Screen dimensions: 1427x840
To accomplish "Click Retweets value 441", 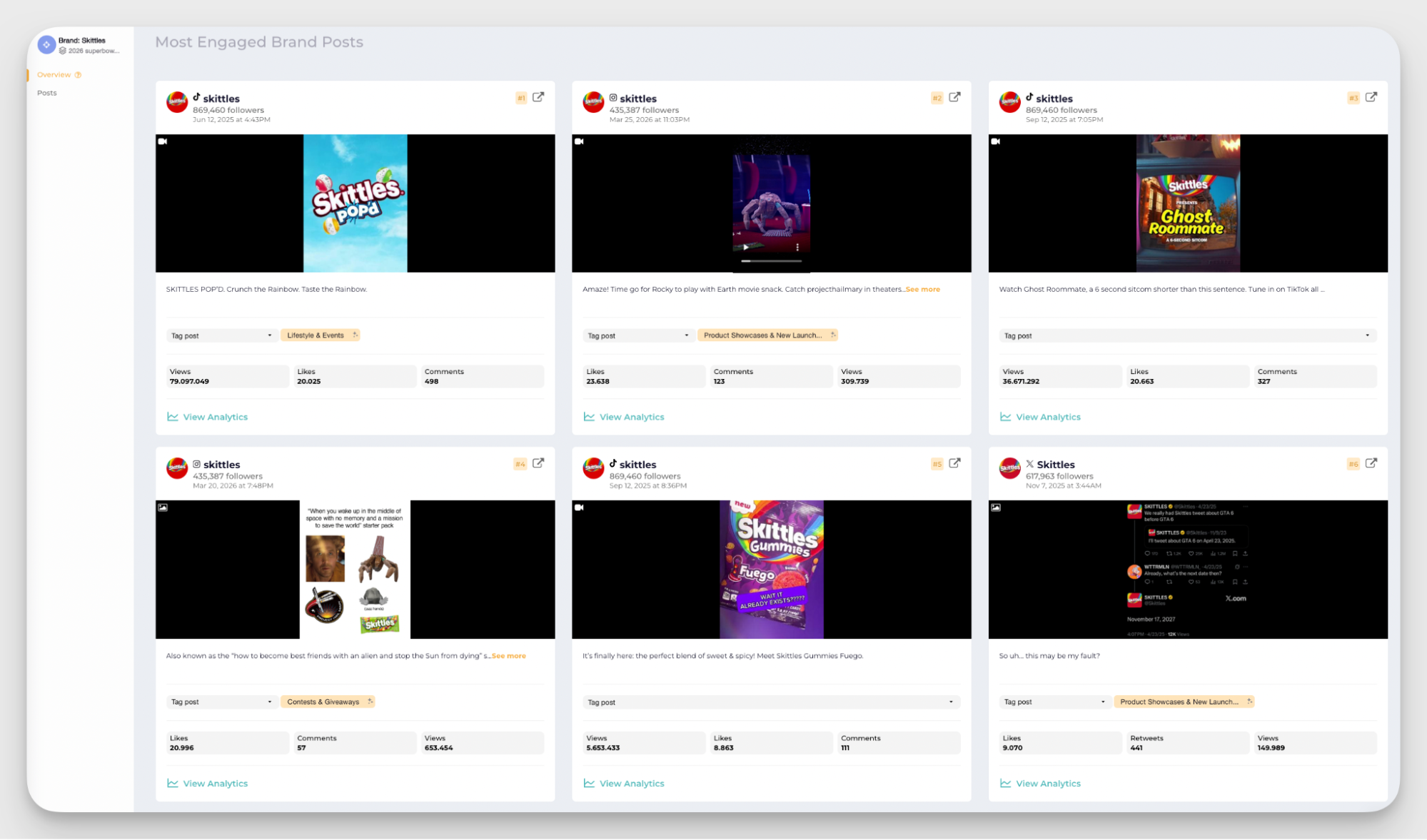I will [x=1136, y=749].
